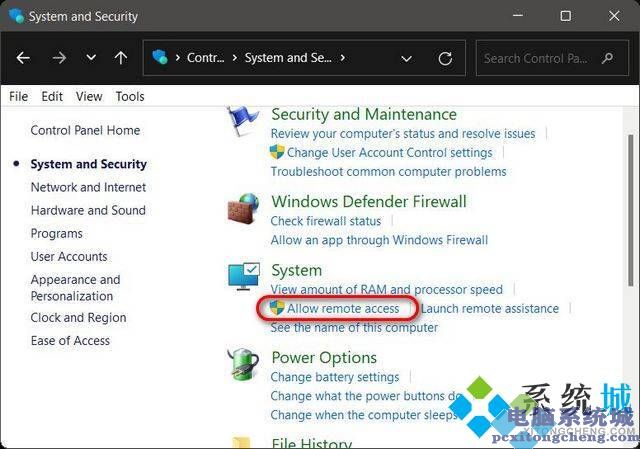Select the 'System and Se...' breadcrumb
This screenshot has width=640, height=449.
(x=288, y=58)
